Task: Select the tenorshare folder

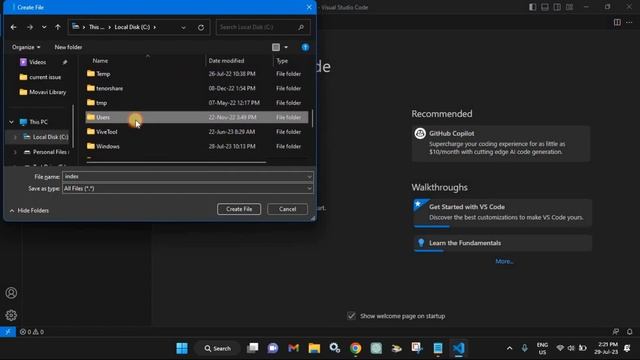Action: 197,88
